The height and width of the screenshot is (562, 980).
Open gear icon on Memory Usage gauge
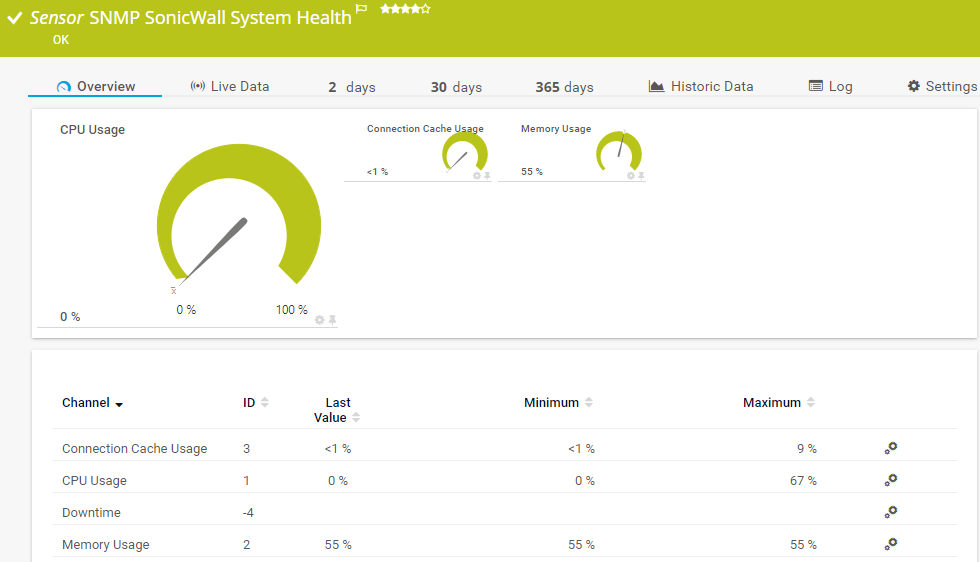(x=631, y=175)
